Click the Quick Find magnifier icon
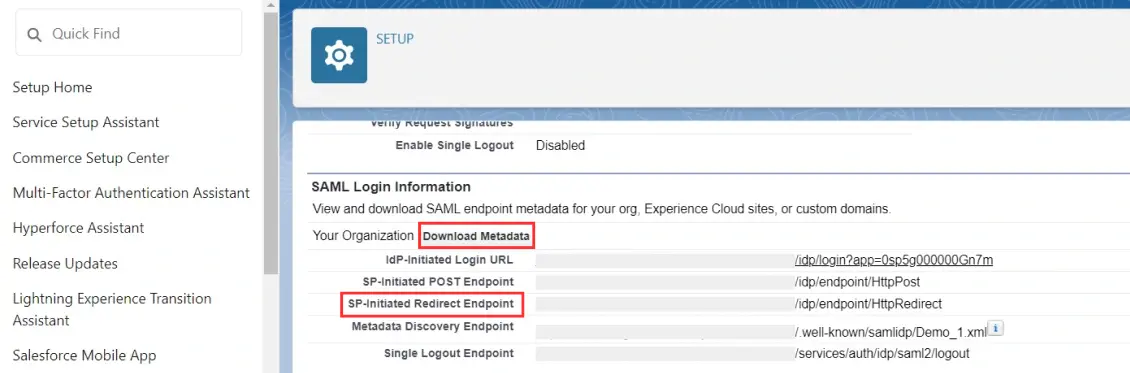Viewport: 1130px width, 373px height. pyautogui.click(x=34, y=34)
